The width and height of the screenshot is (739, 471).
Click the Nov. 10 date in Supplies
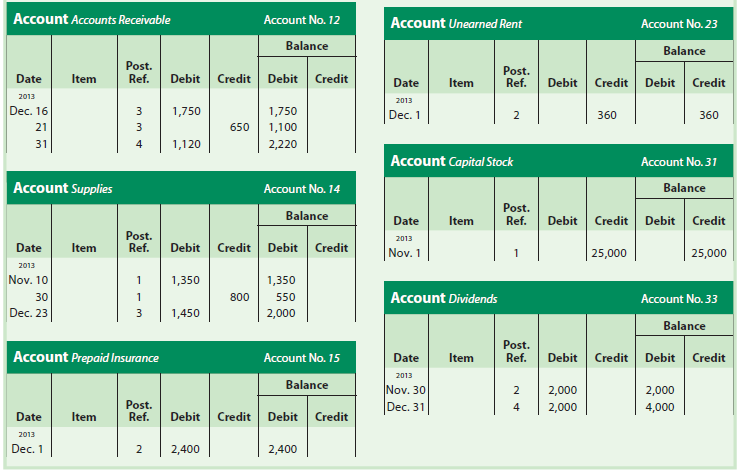click(28, 280)
